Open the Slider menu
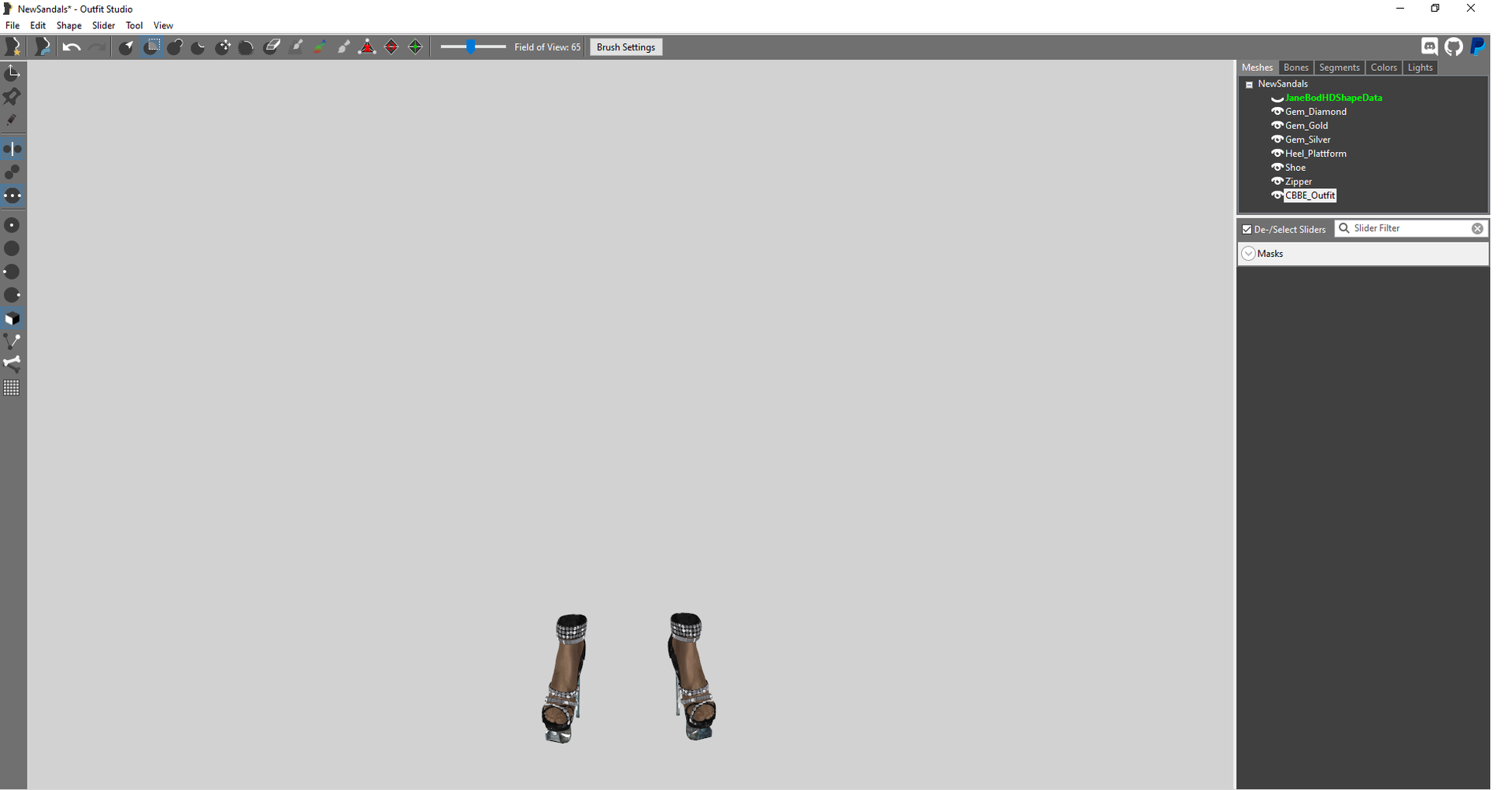 pyautogui.click(x=103, y=25)
